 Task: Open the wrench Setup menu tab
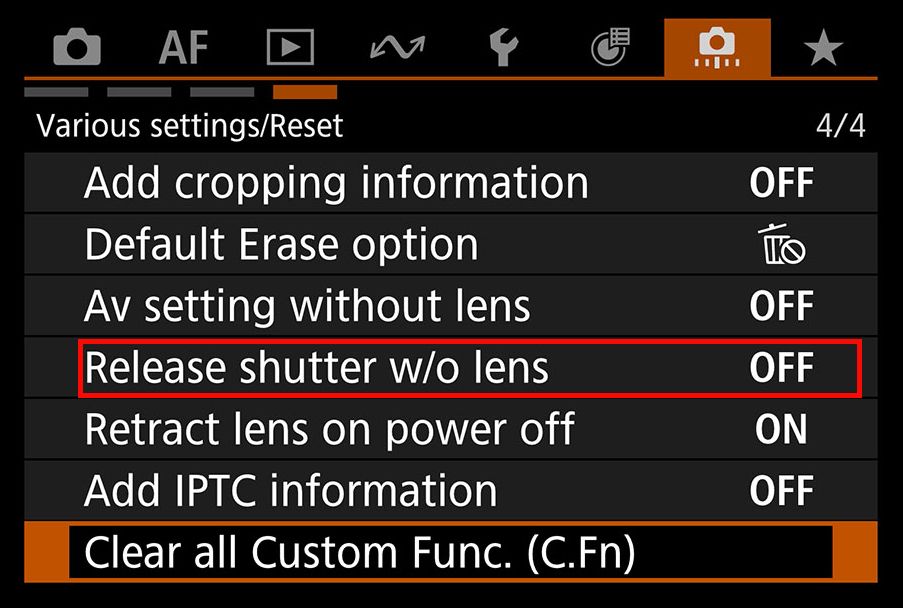(x=504, y=47)
